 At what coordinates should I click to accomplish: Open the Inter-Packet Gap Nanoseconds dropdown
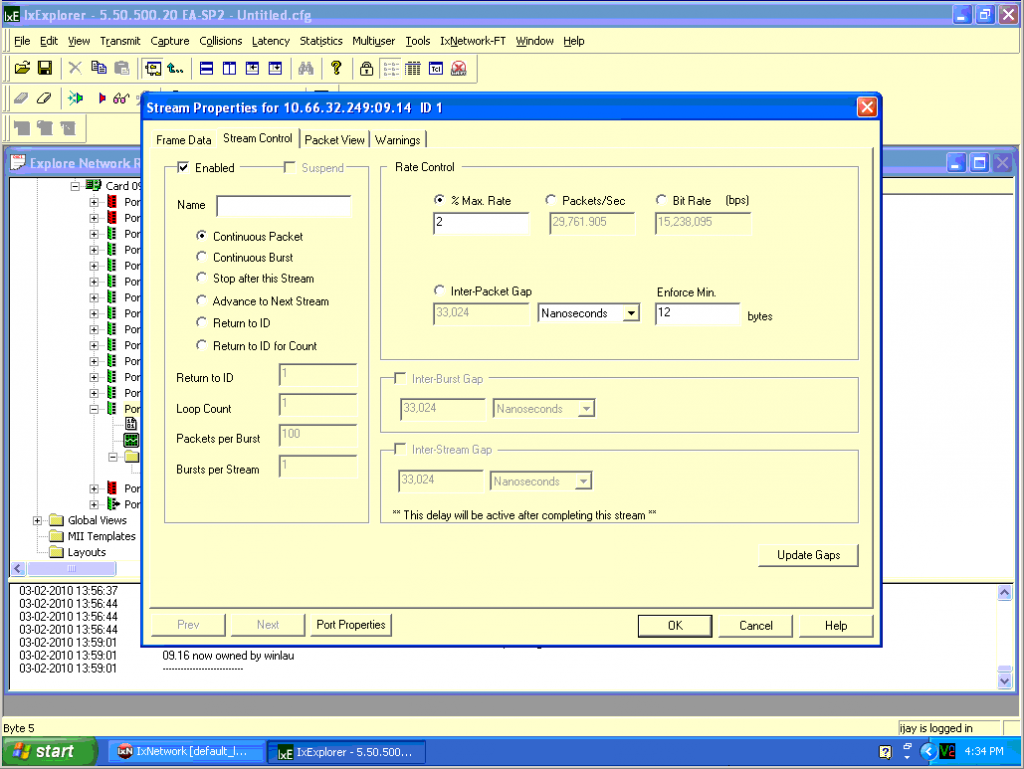coord(630,314)
